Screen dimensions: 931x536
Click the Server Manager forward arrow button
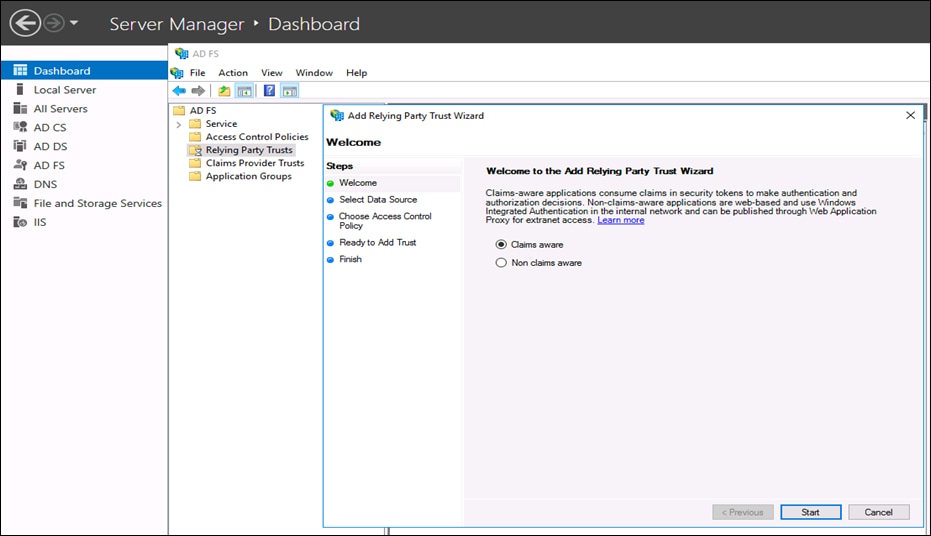pyautogui.click(x=54, y=24)
